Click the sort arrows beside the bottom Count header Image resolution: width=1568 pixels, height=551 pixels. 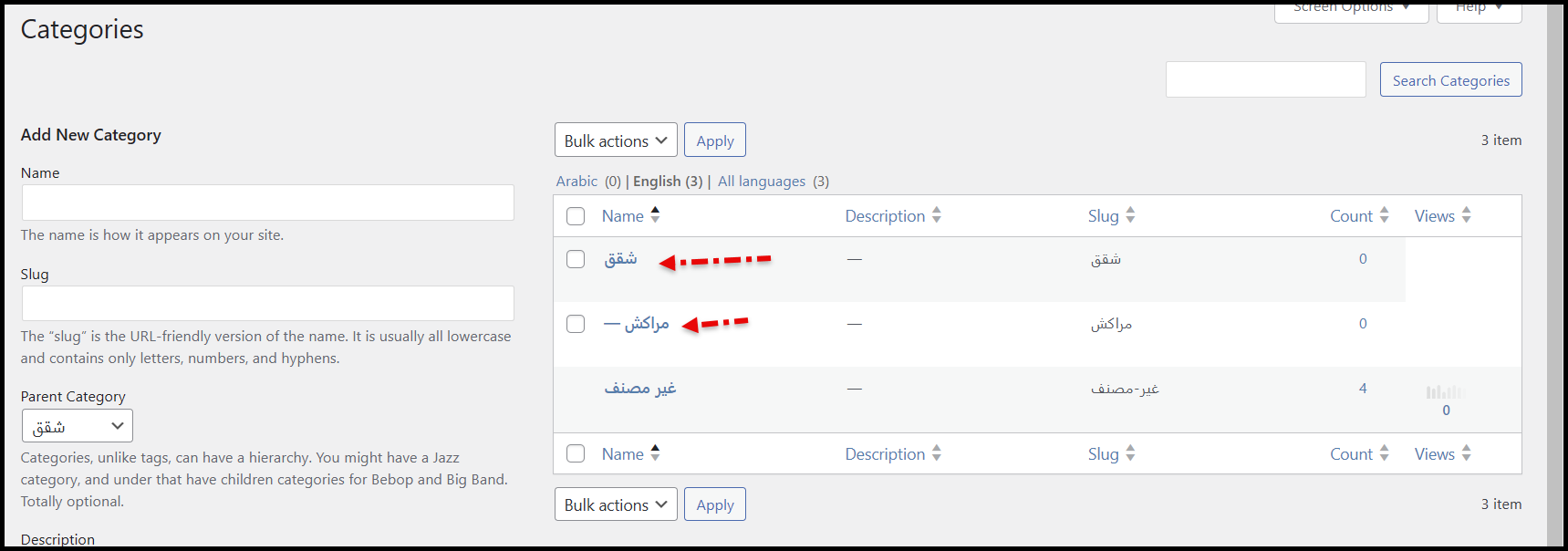click(1384, 453)
